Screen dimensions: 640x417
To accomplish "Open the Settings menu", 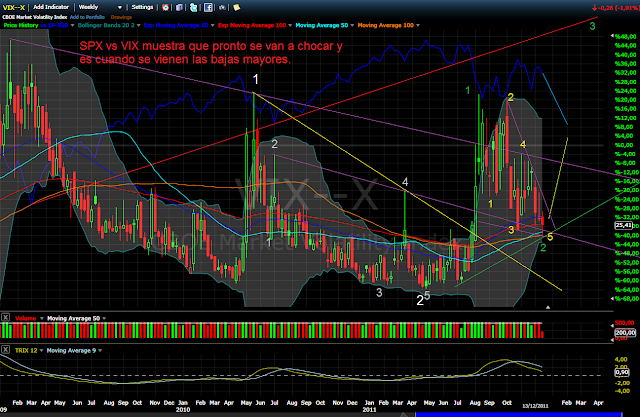I will click(x=142, y=7).
